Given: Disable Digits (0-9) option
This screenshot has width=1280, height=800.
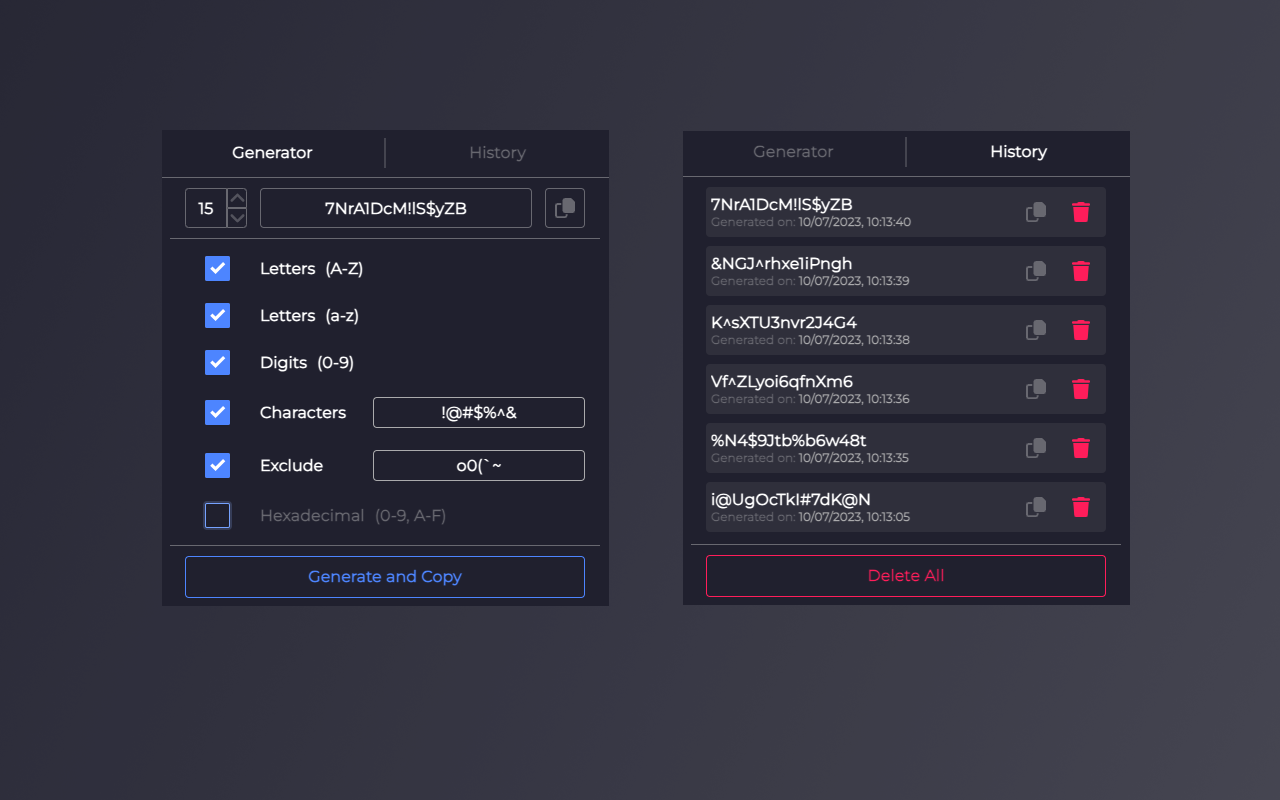Looking at the screenshot, I should click(x=217, y=362).
